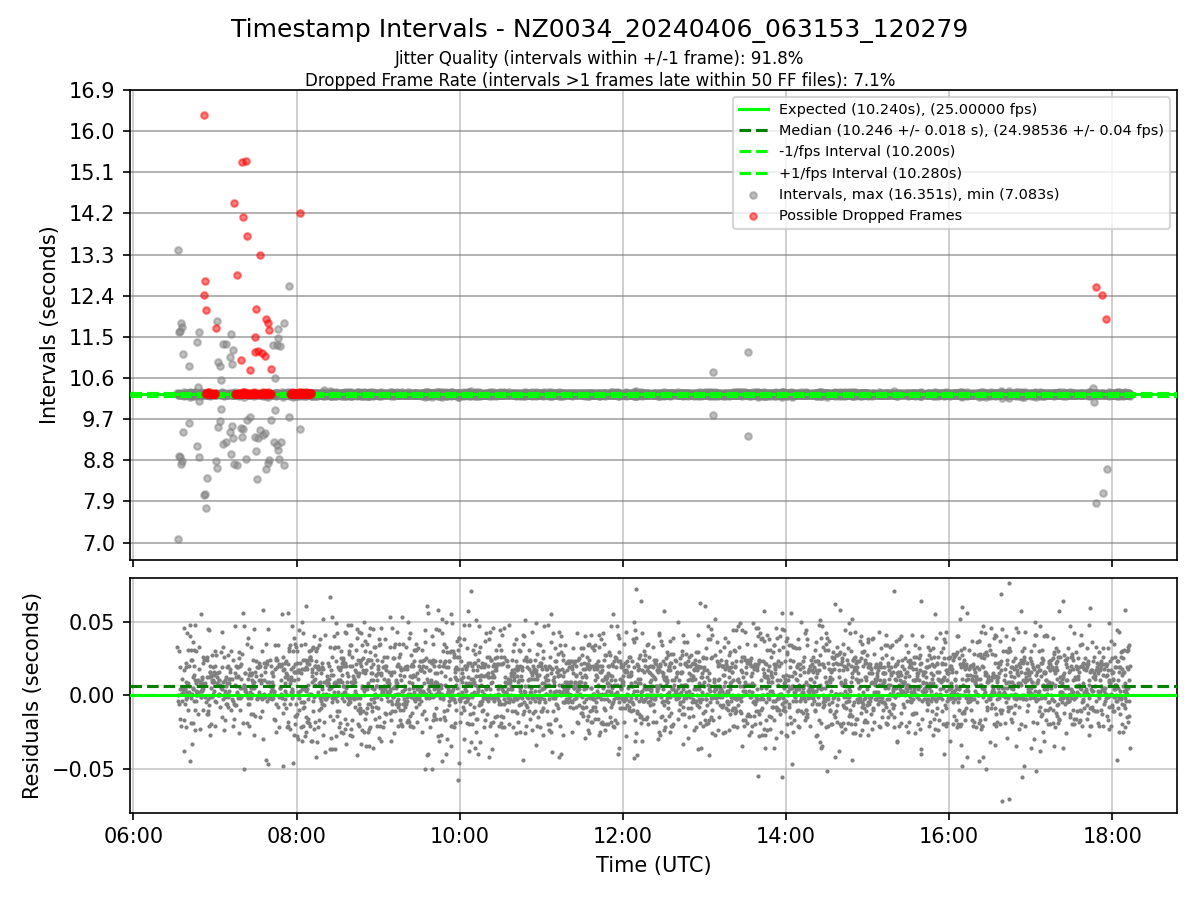The height and width of the screenshot is (900, 1200).
Task: Click the highest red dropped-frame point above 16.0
Action: point(204,115)
